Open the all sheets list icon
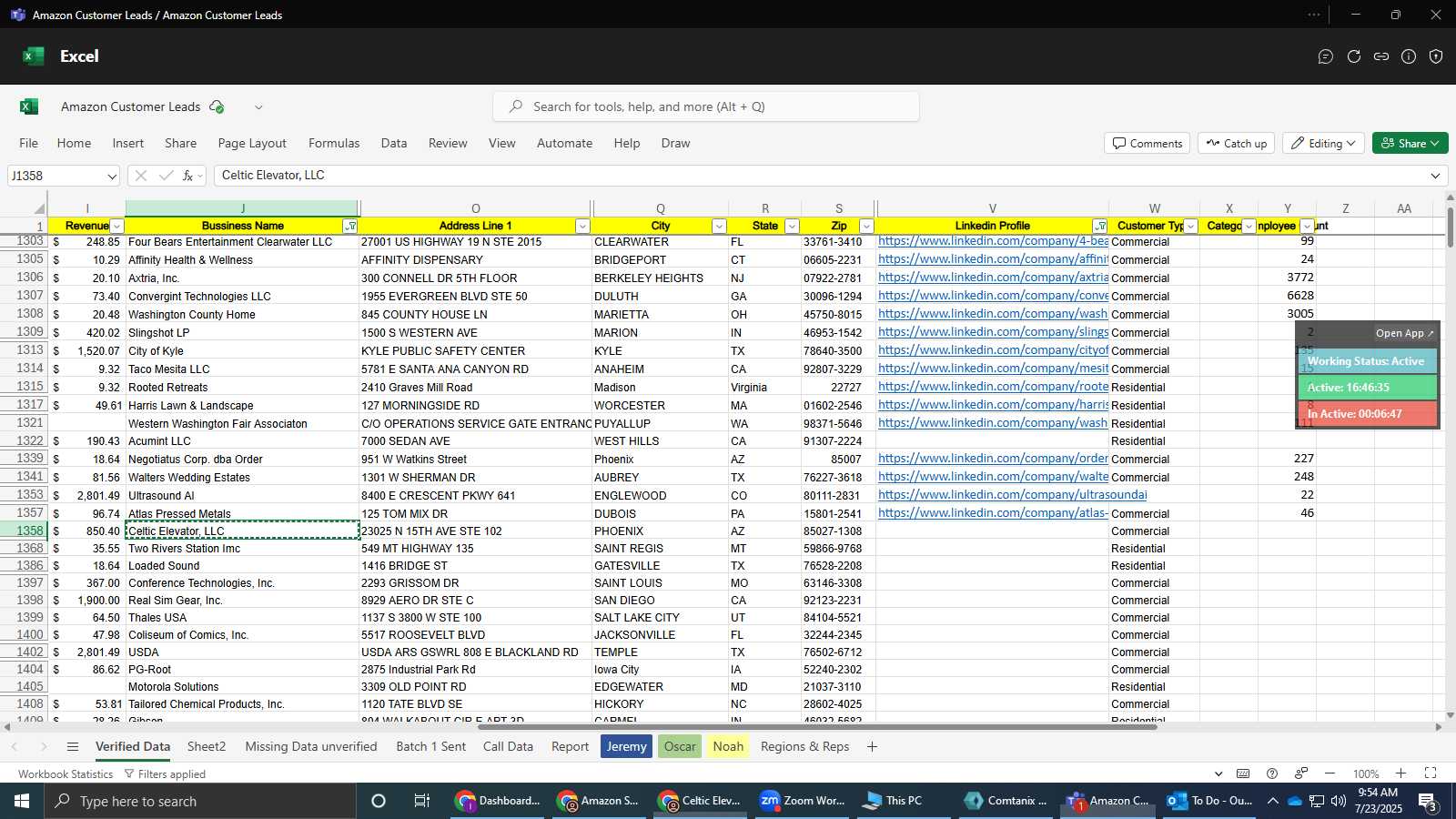The image size is (1456, 819). point(73,747)
